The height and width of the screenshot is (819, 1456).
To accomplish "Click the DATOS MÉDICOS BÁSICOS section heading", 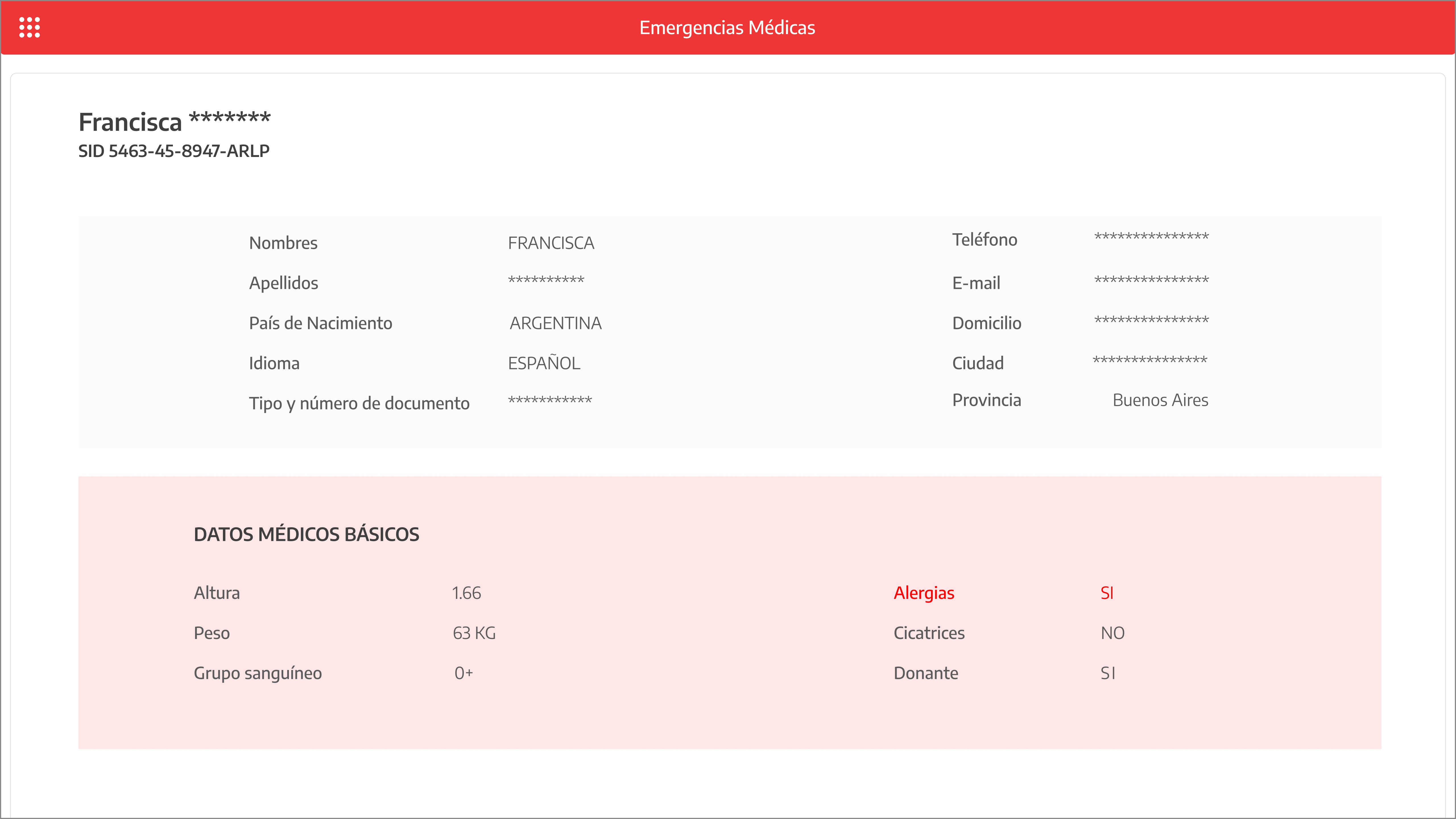I will point(306,534).
